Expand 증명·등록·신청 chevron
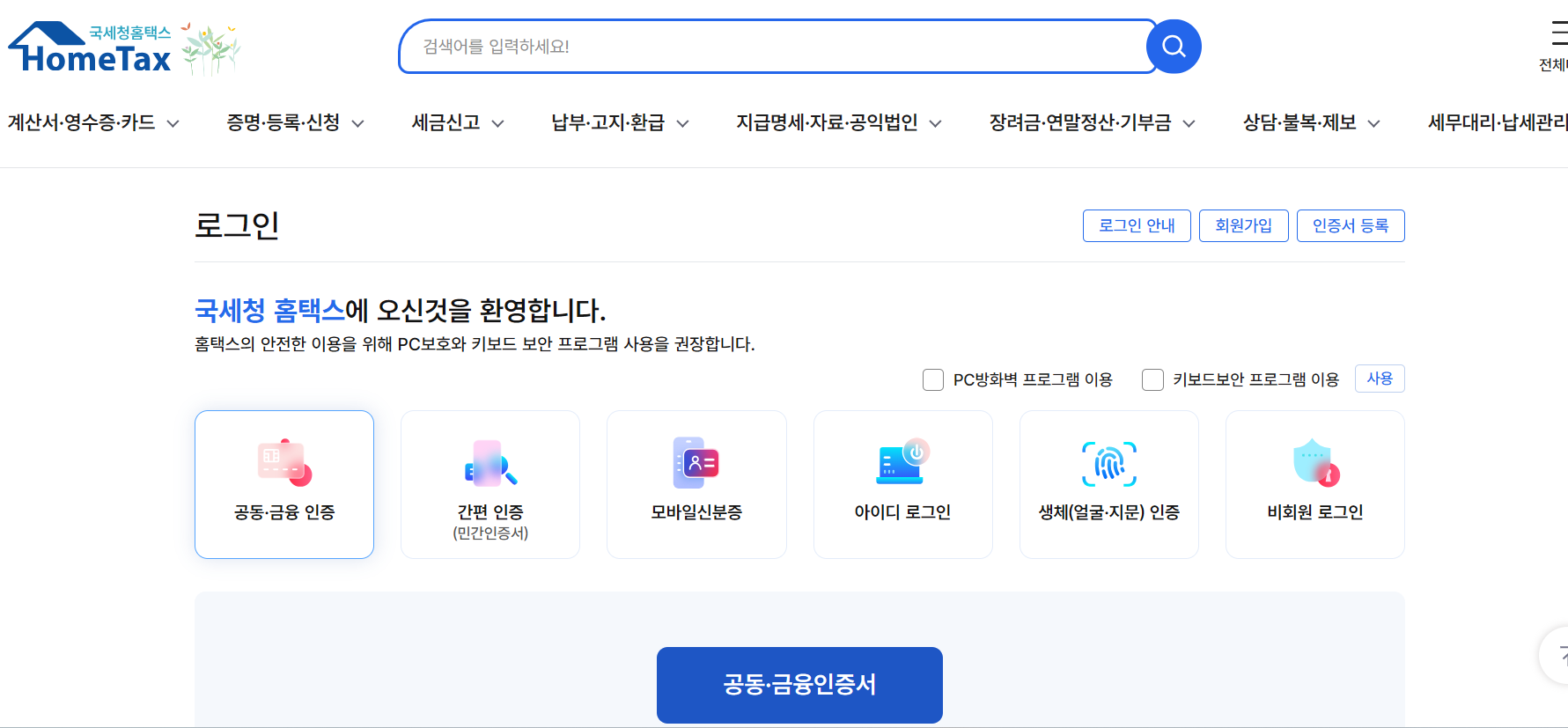1568x728 pixels. click(358, 123)
